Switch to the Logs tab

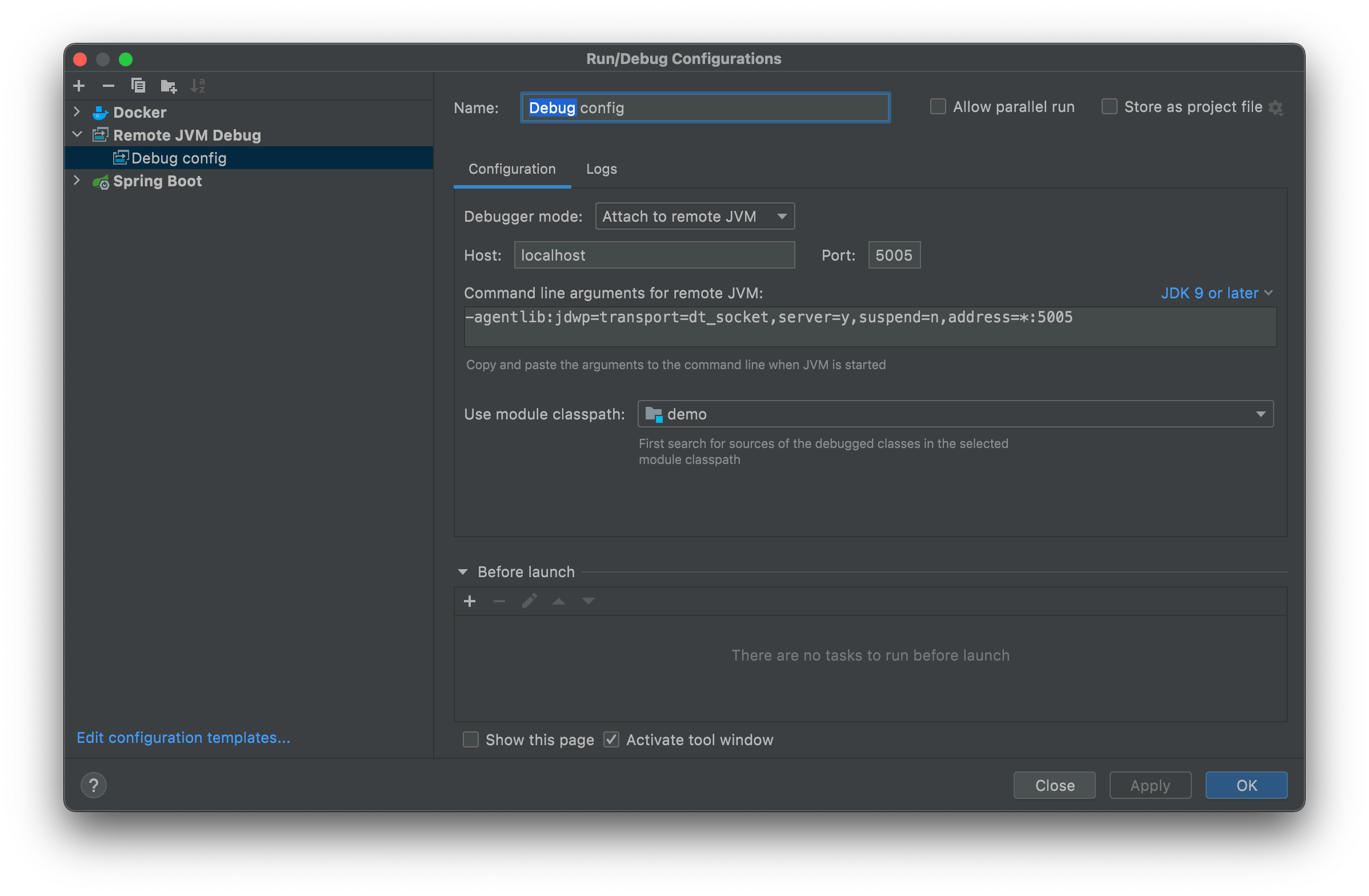coord(601,169)
